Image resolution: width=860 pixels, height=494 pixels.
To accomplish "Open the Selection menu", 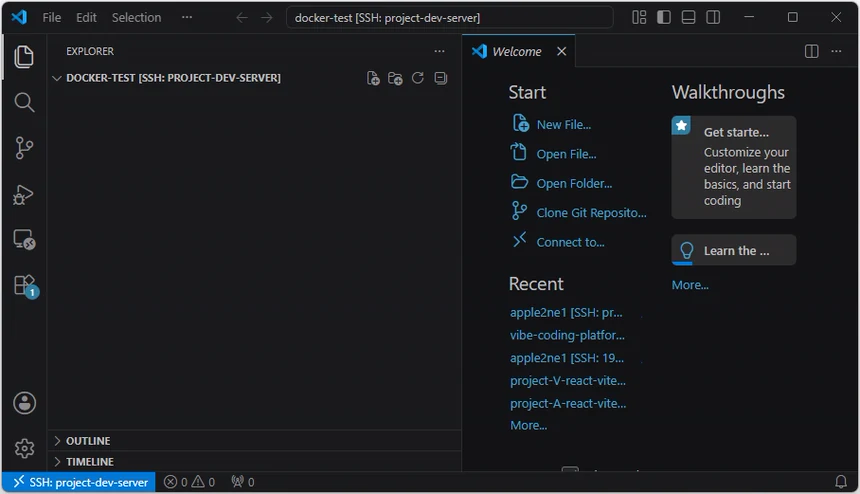I will coord(137,18).
